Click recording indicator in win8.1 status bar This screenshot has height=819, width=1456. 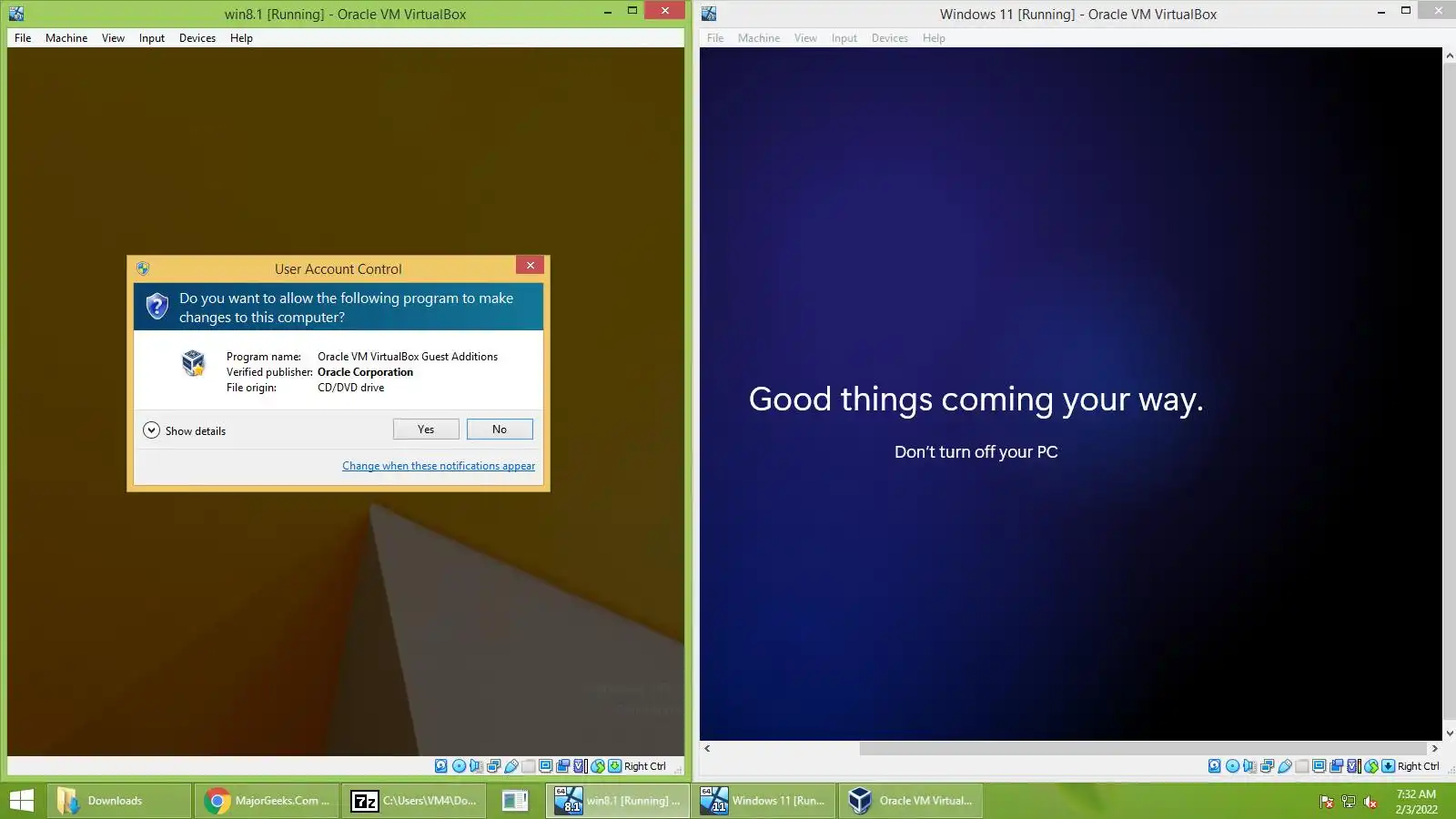tap(563, 766)
